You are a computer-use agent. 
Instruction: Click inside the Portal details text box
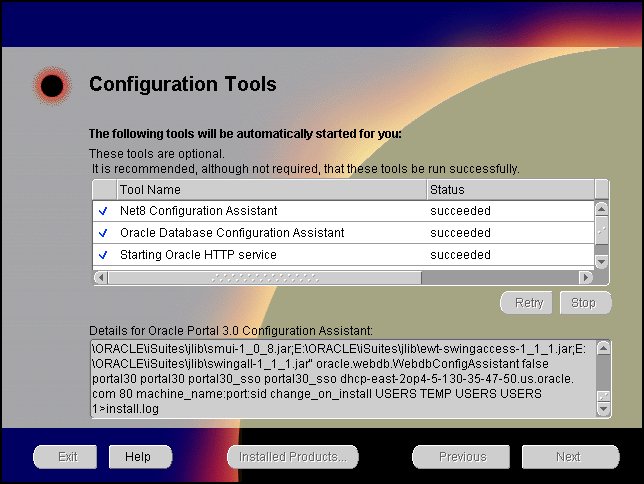click(343, 379)
